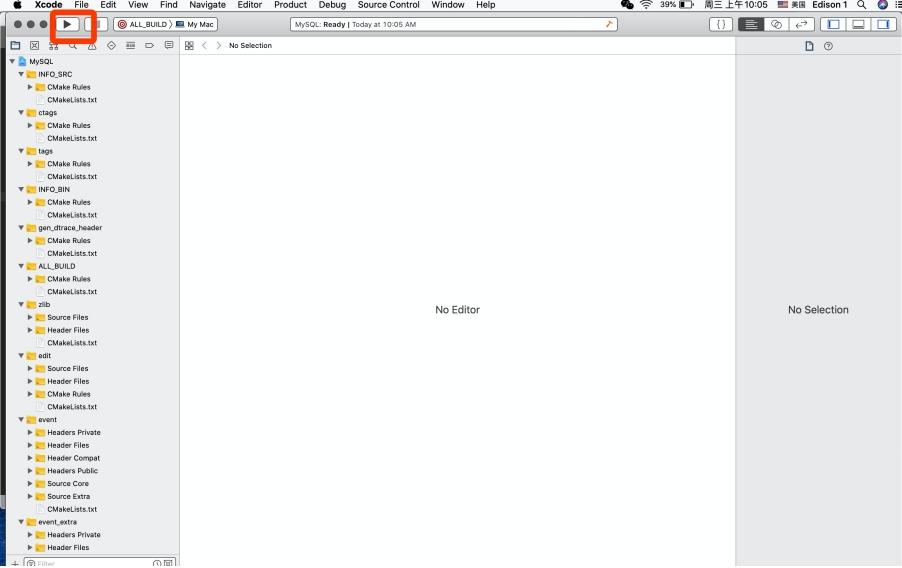Viewport: 902px width, 568px height.
Task: Collapse the gen_dtrace_header group
Action: pos(21,228)
